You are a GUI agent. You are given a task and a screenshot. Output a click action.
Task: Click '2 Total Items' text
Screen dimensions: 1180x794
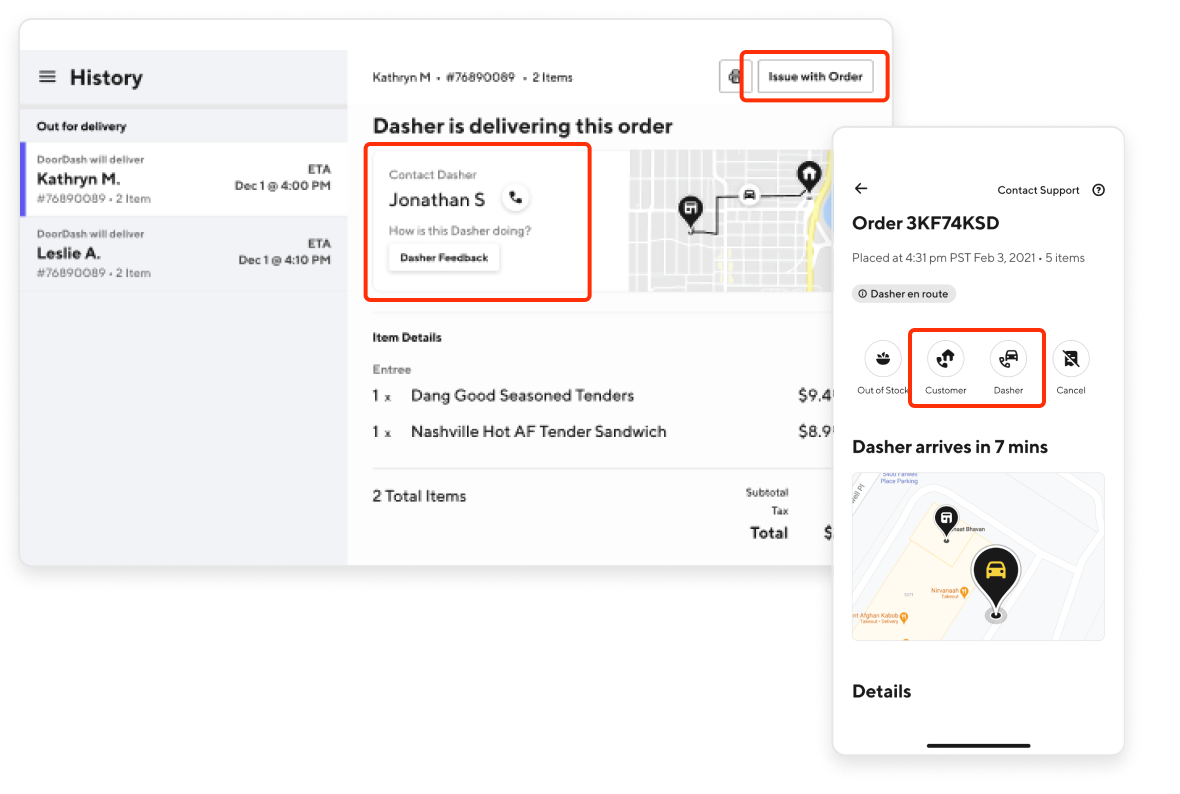coord(419,496)
